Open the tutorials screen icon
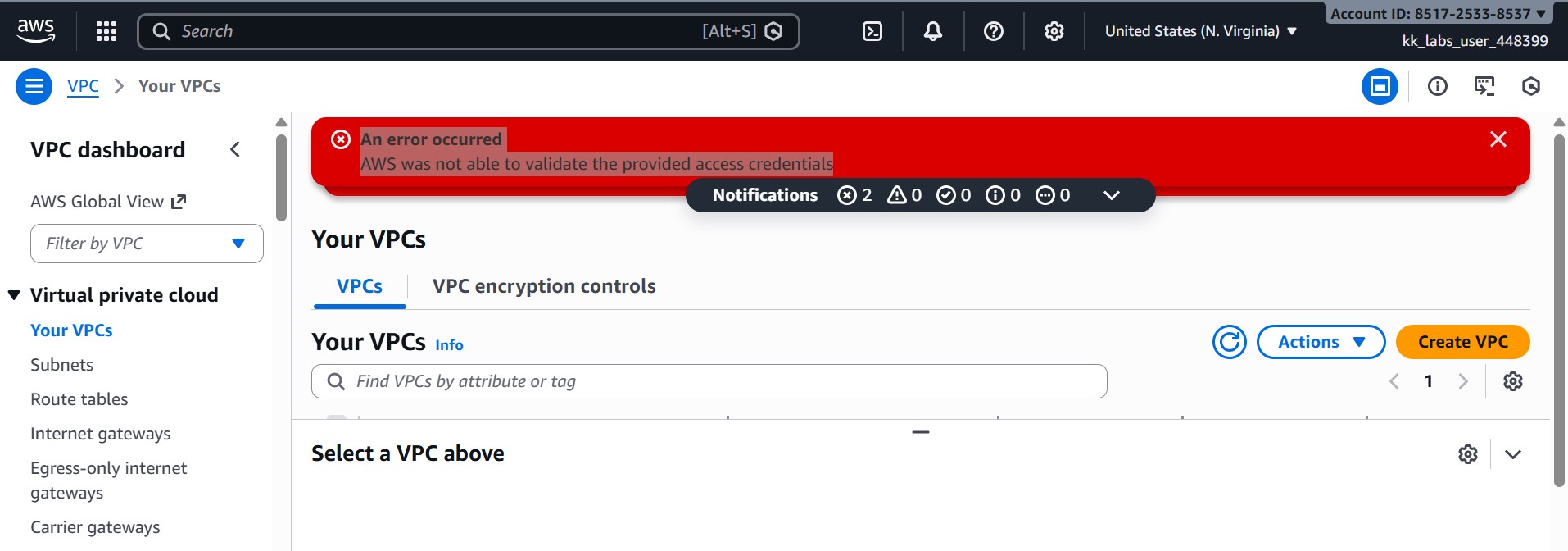Screen dimensions: 1568x551 point(1484,86)
